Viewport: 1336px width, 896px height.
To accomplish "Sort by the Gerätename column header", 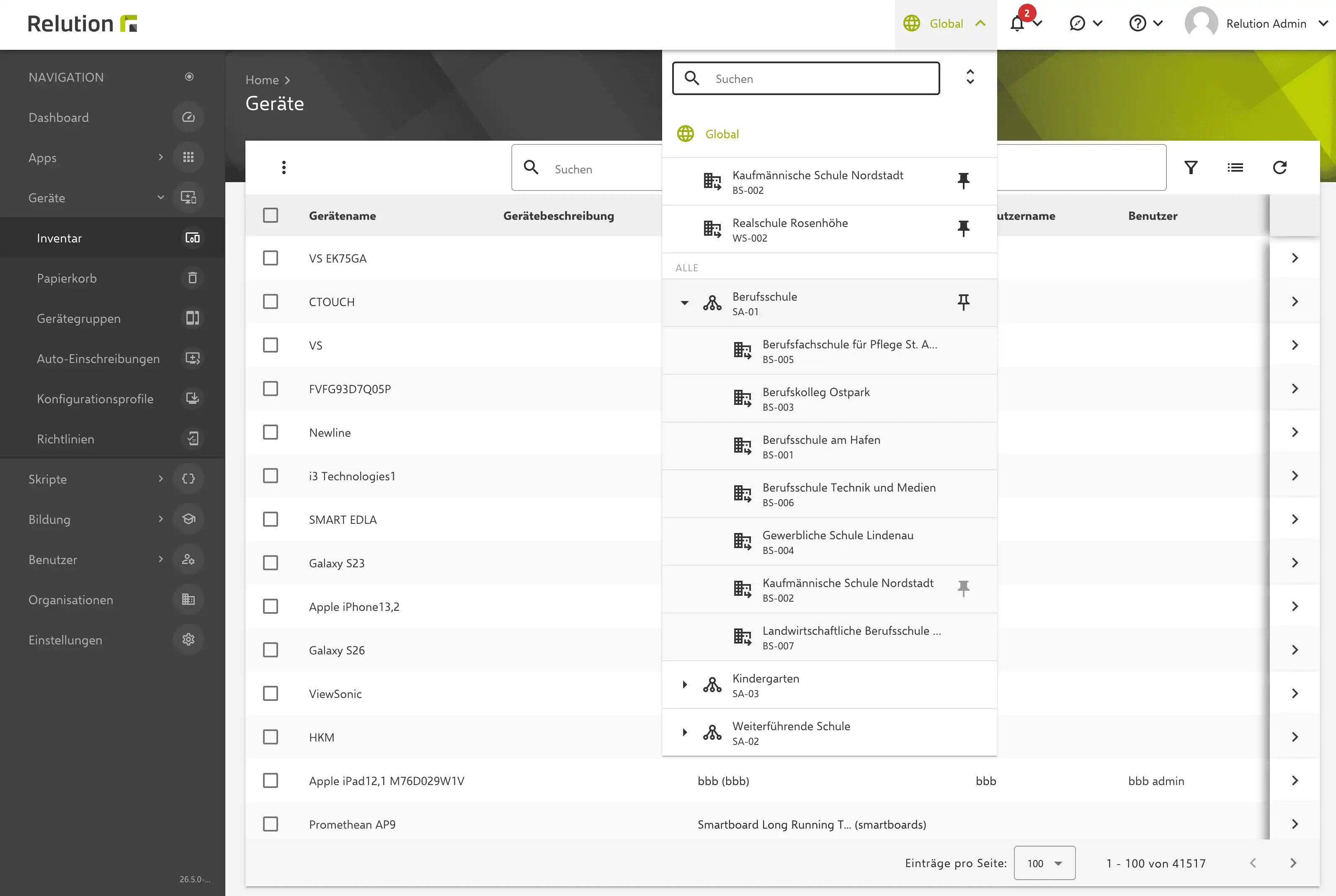I will pyautogui.click(x=342, y=216).
